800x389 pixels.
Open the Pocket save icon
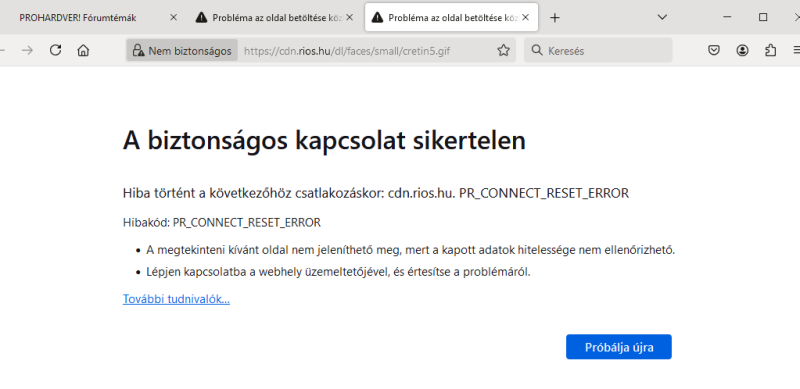[x=714, y=50]
